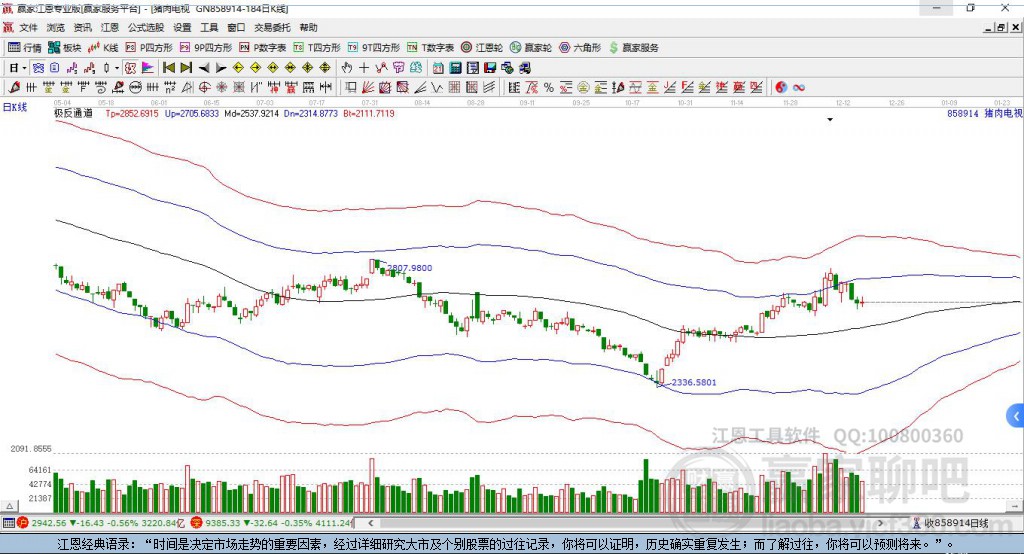The width and height of the screenshot is (1024, 554).
Task: Open the 浏览 menu
Action: point(56,27)
